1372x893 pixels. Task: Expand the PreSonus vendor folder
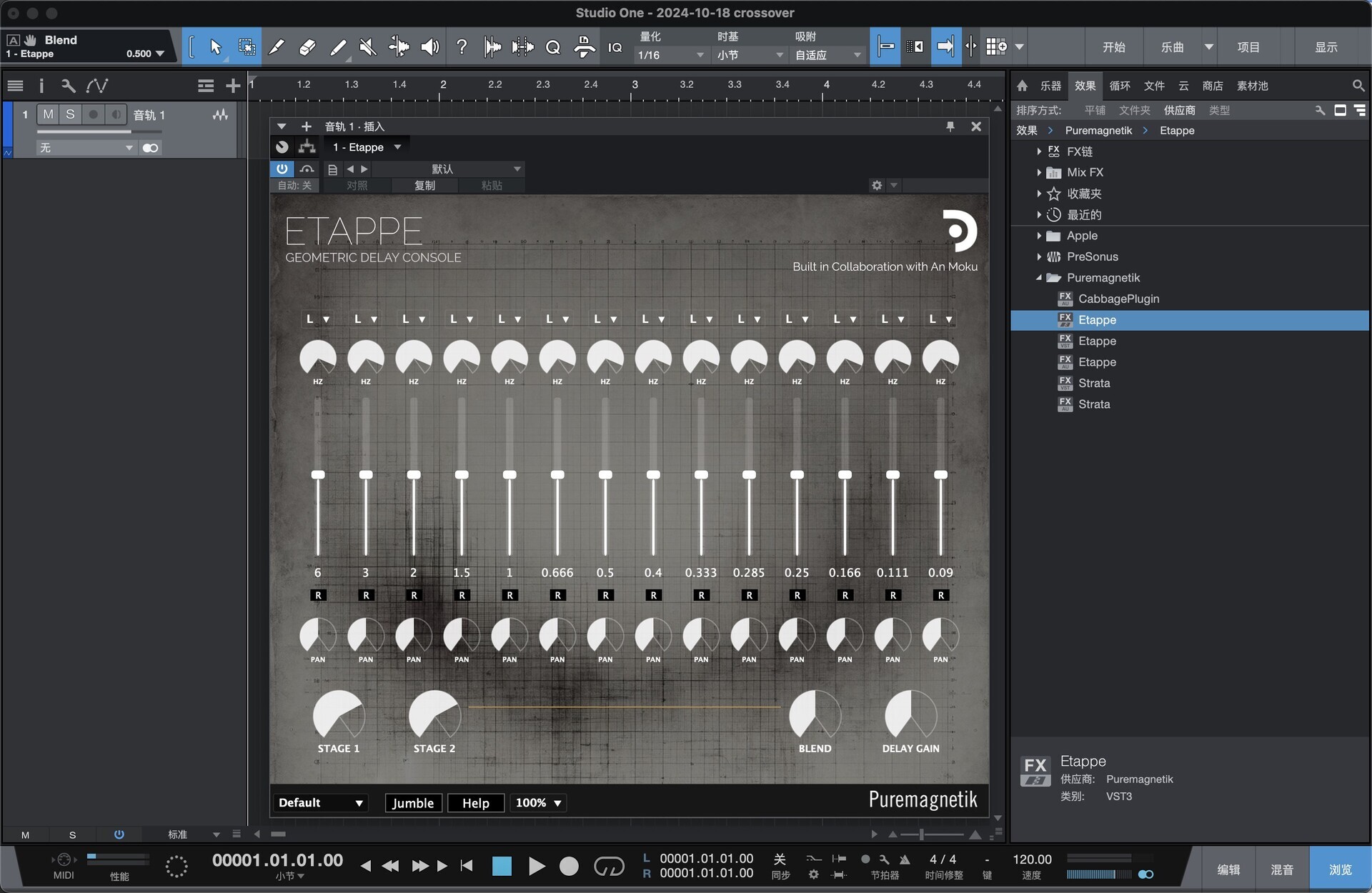[1039, 257]
